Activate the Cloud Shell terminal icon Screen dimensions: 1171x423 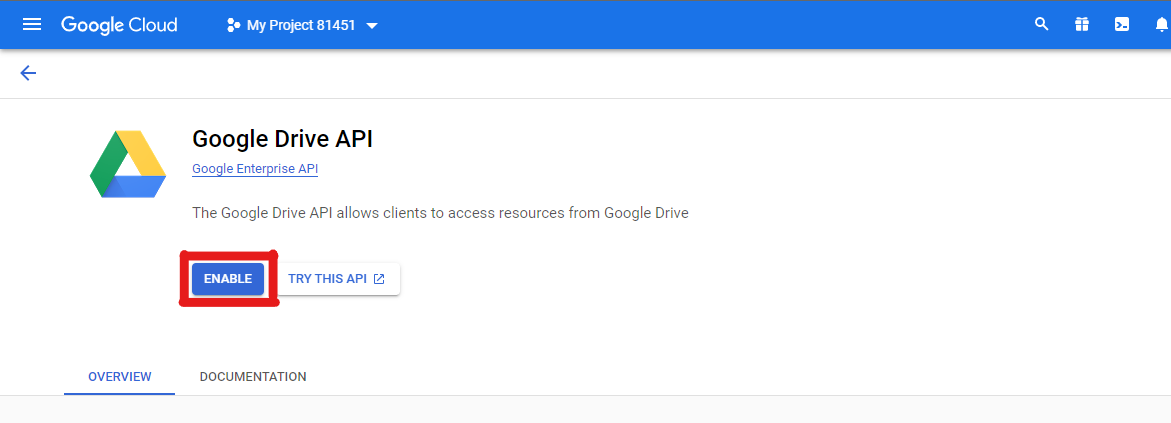1122,25
